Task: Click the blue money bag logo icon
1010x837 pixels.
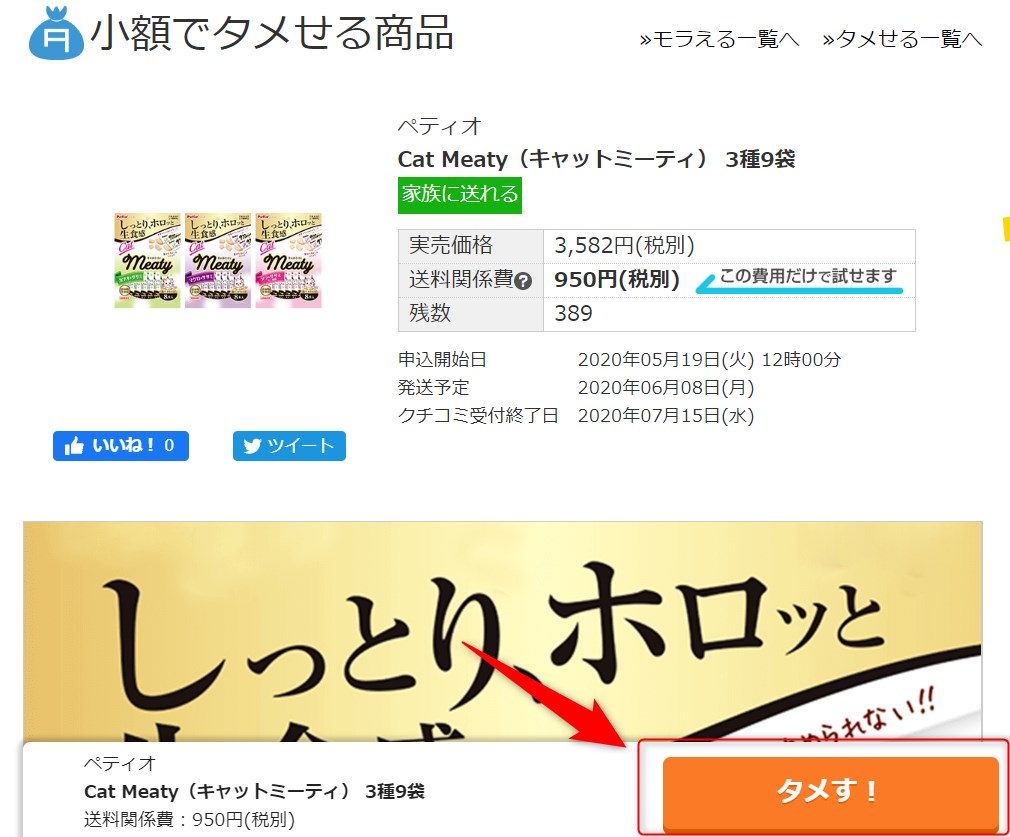Action: [56, 34]
